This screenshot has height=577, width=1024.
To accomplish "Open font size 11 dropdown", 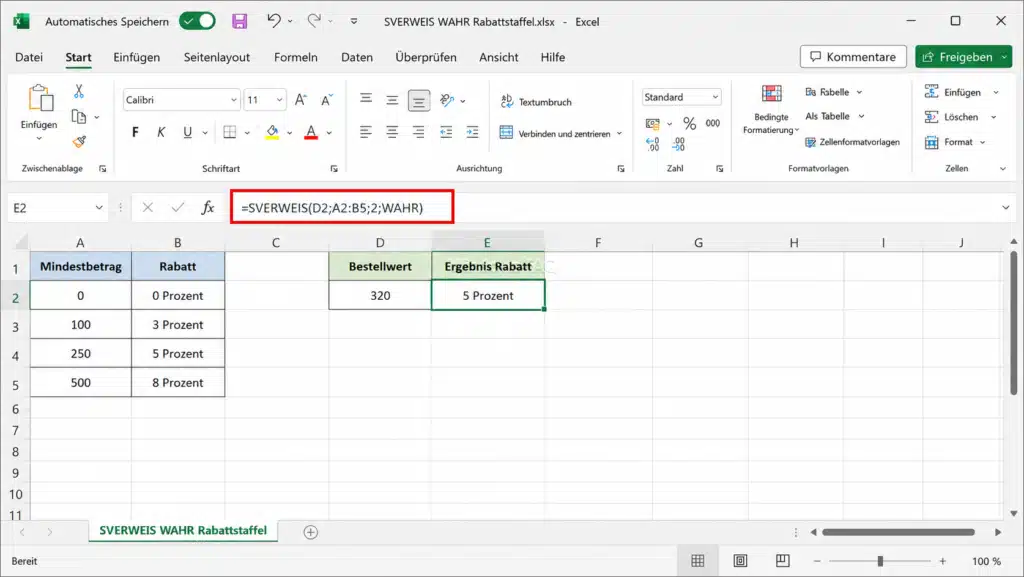I will [280, 100].
